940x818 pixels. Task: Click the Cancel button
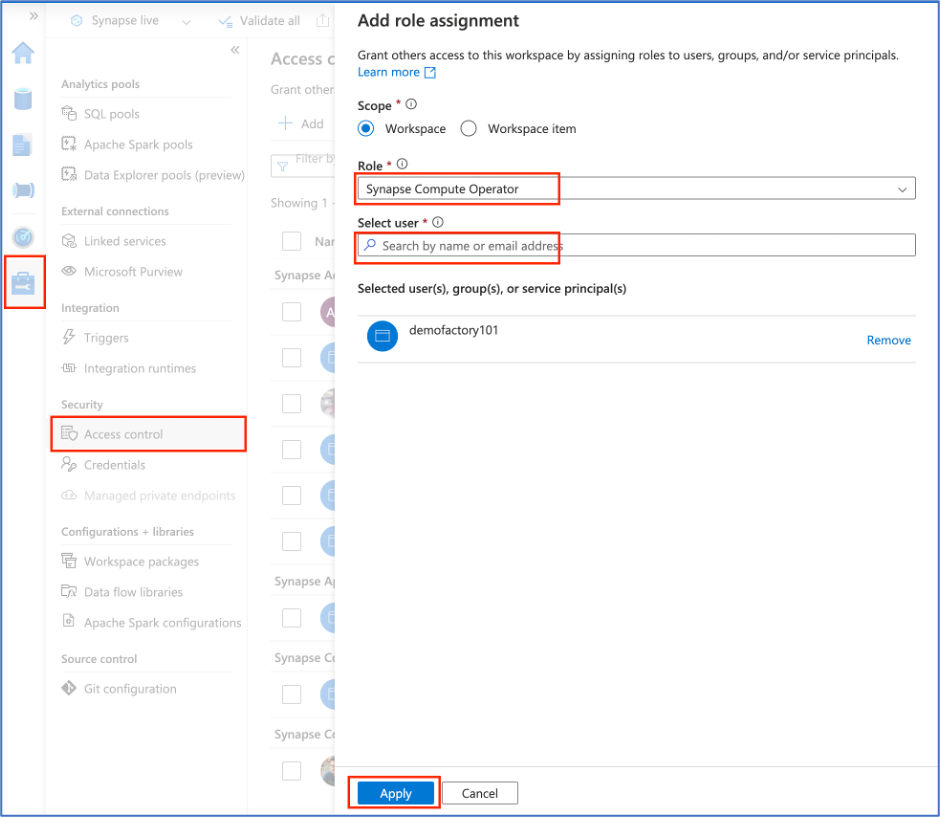[x=480, y=793]
